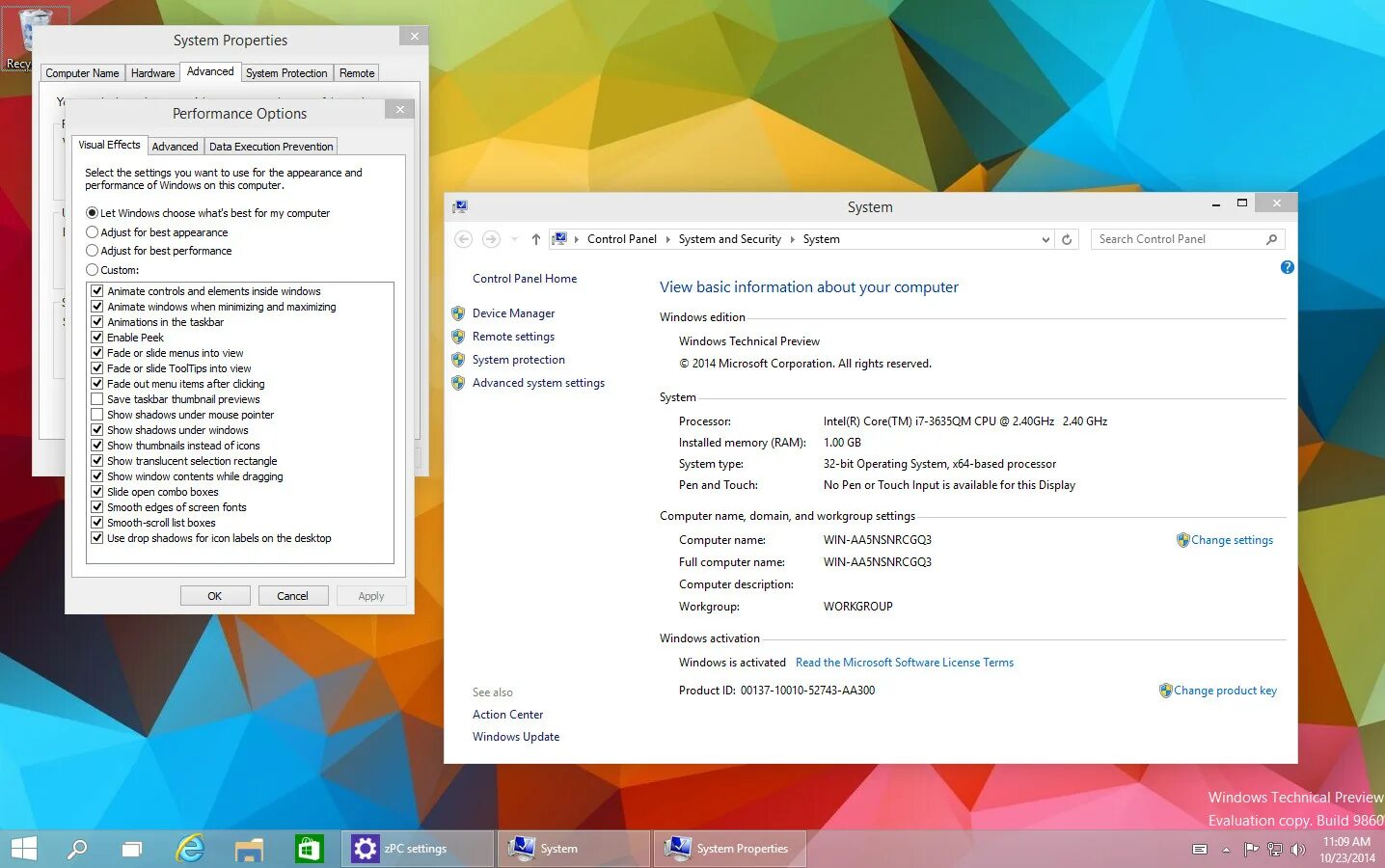The width and height of the screenshot is (1385, 868).
Task: Toggle Enable Peek checkbox
Action: [x=96, y=338]
